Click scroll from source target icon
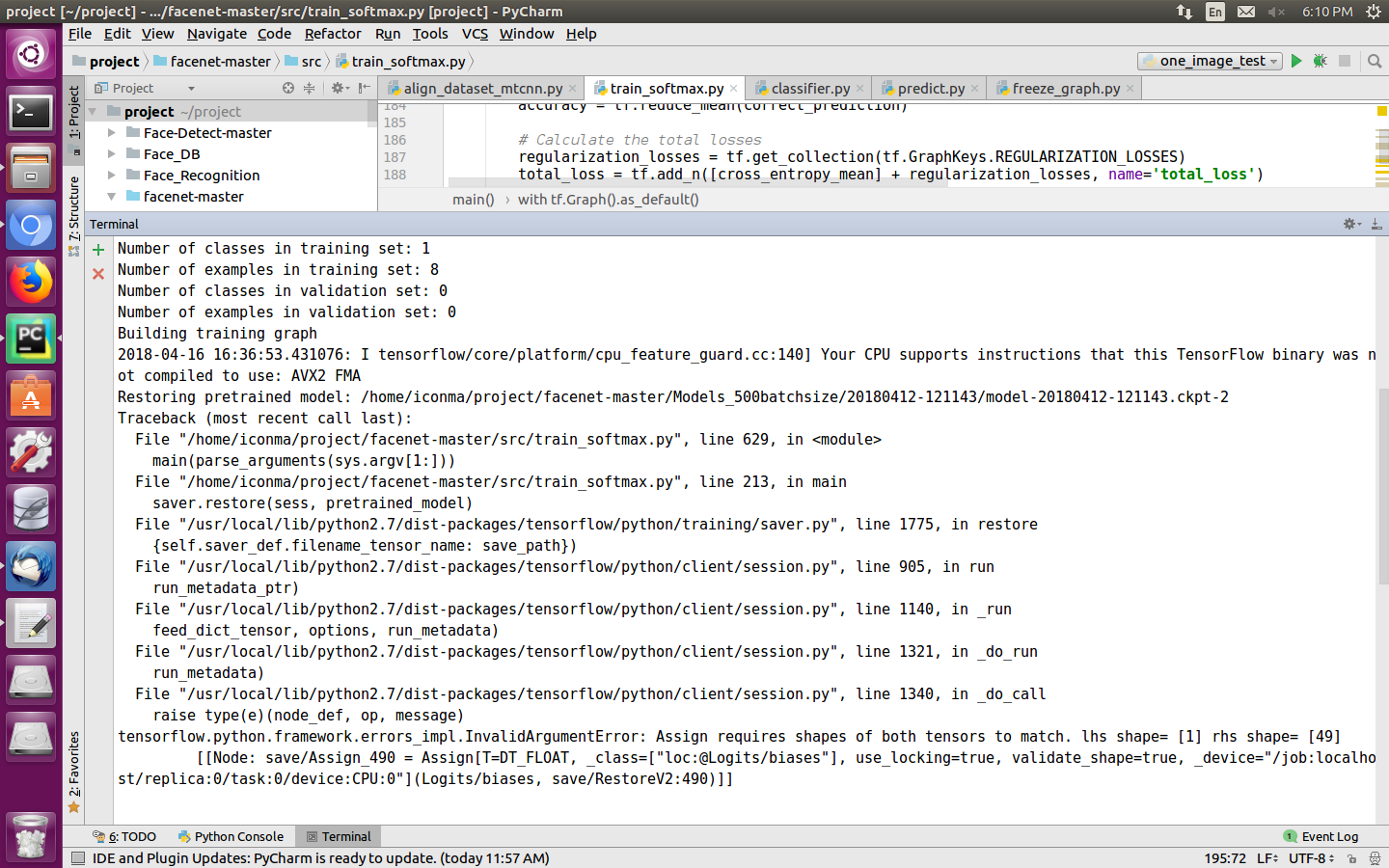The height and width of the screenshot is (868, 1389). click(288, 88)
